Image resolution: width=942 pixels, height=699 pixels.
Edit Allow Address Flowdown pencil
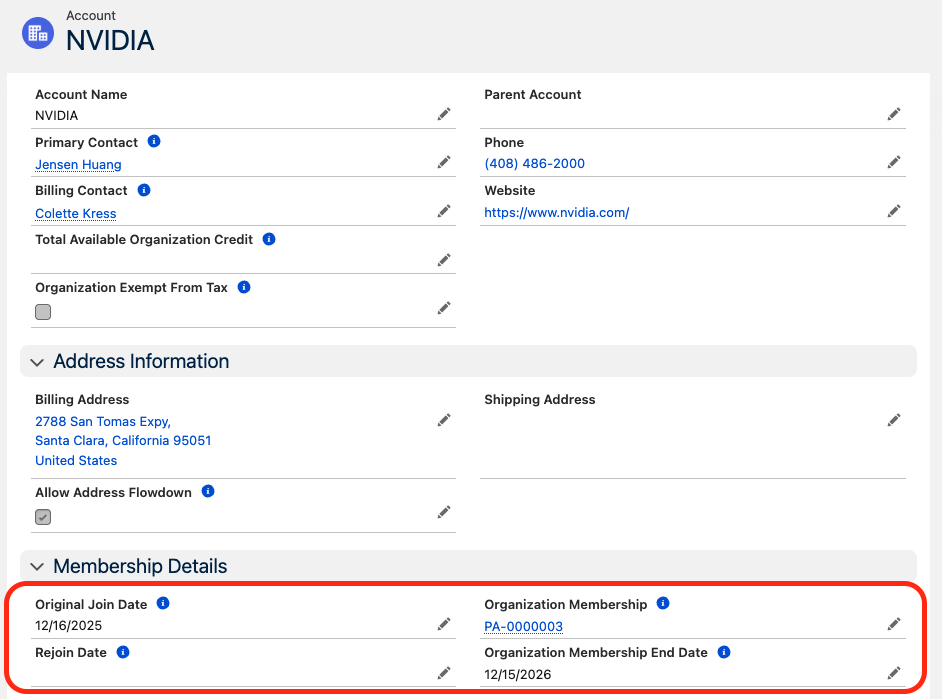coord(444,512)
